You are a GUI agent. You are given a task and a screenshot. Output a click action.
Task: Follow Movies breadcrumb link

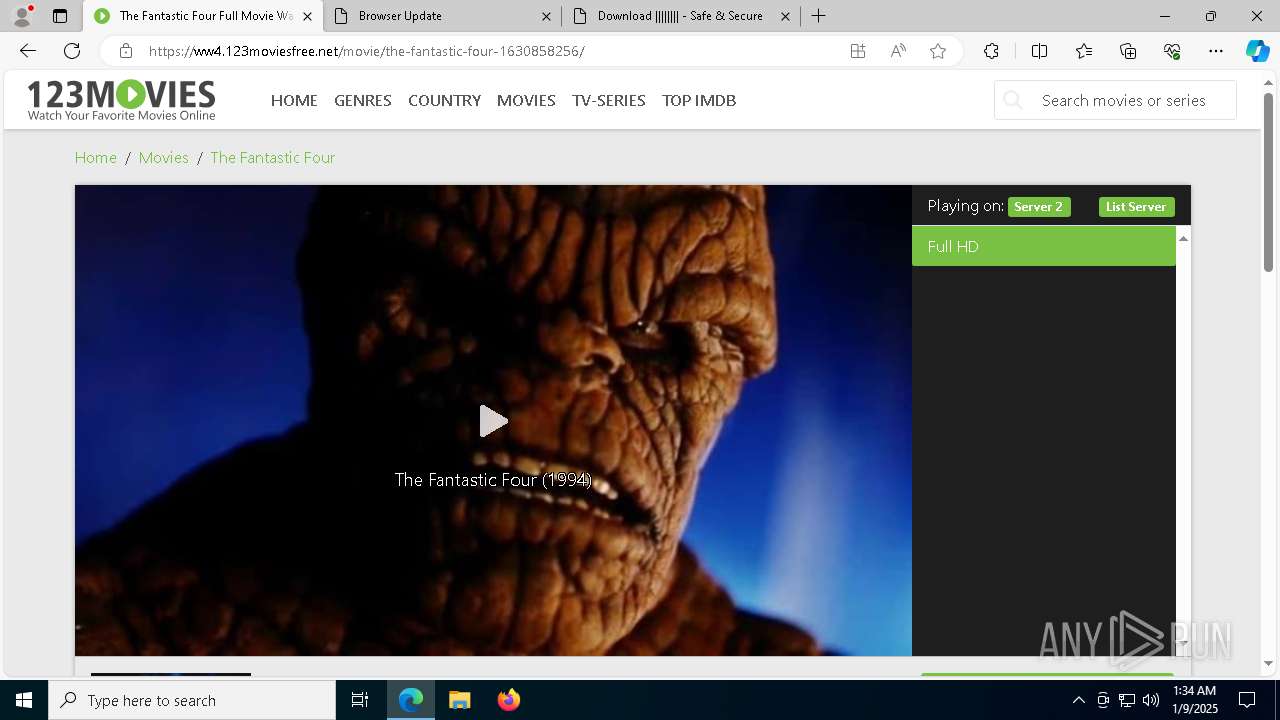click(164, 157)
